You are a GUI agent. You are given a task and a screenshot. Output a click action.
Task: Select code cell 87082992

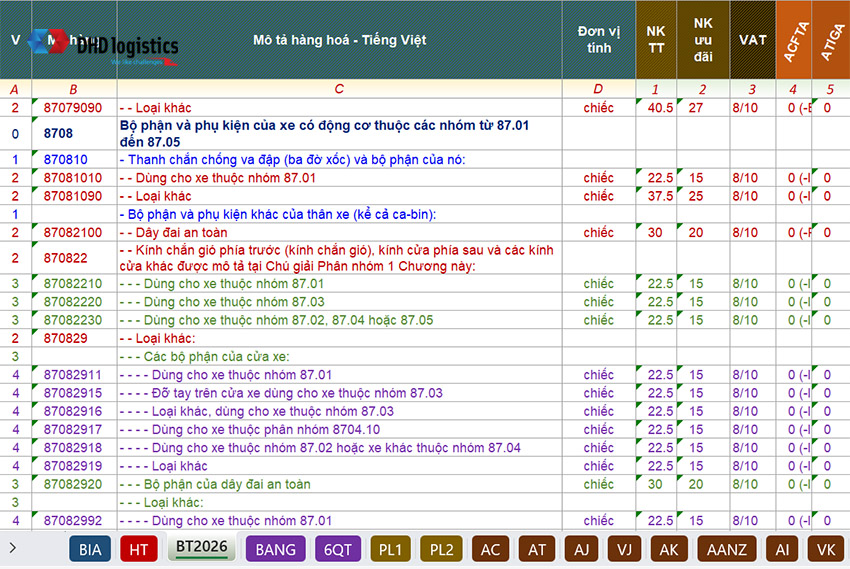(74, 521)
